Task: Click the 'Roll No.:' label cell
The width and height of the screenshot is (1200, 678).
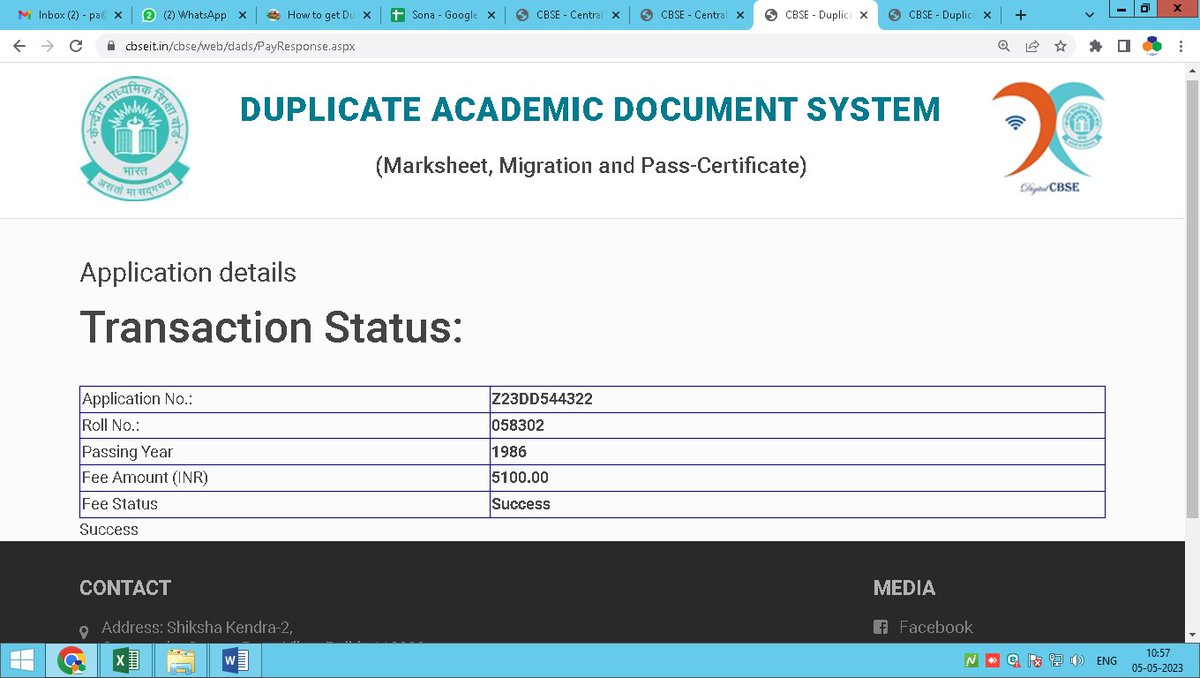Action: (x=284, y=425)
